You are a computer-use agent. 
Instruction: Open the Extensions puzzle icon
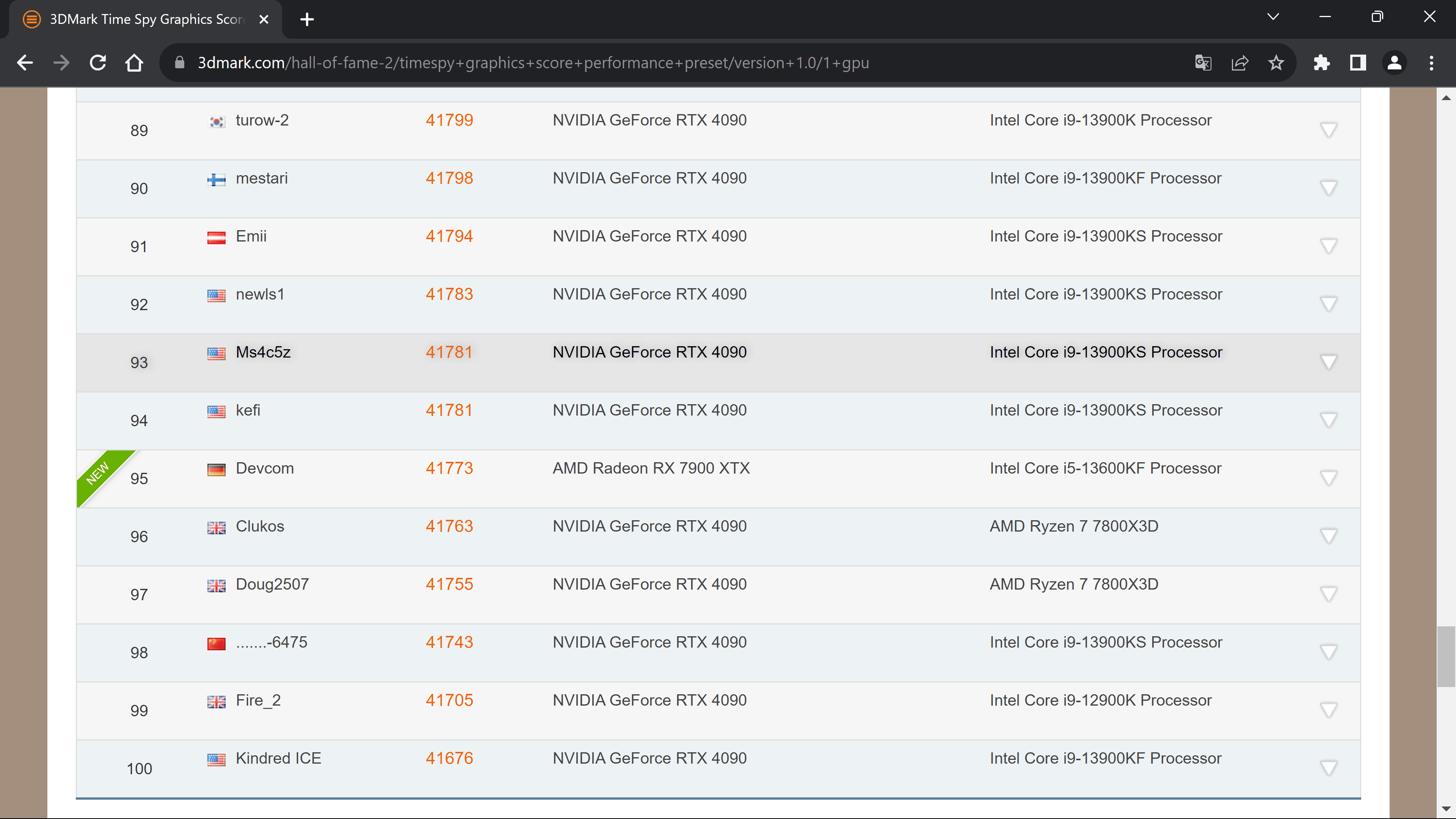[1321, 63]
